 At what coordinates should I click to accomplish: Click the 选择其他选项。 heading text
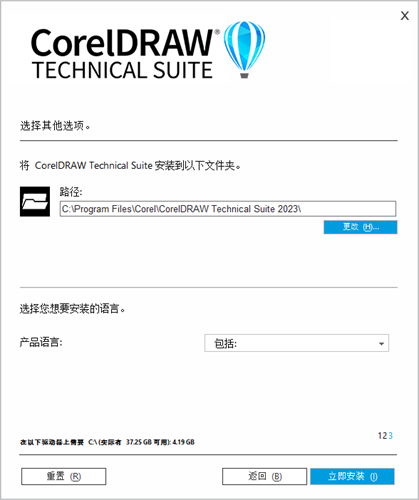click(55, 126)
